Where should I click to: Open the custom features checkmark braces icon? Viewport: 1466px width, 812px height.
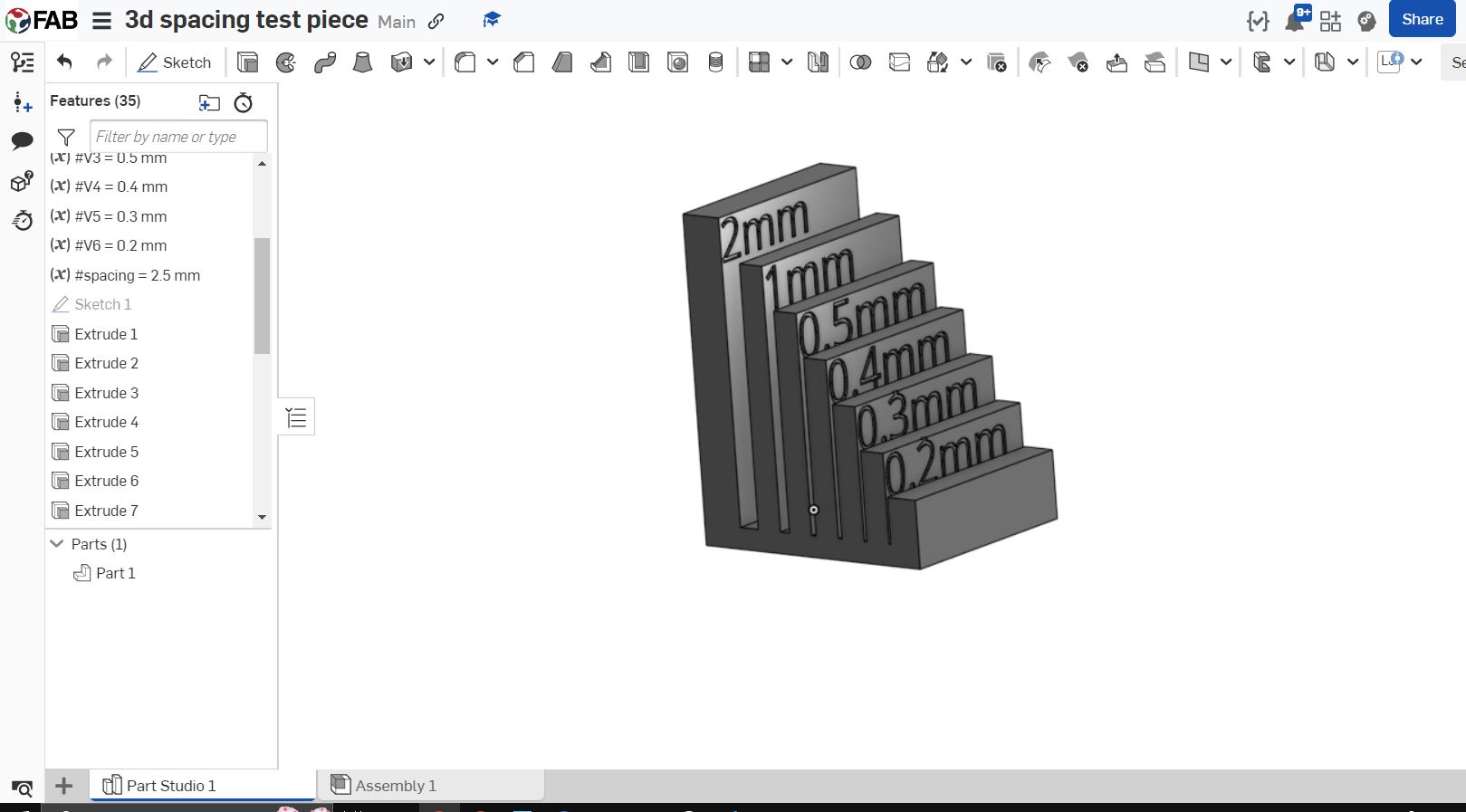tap(1258, 21)
